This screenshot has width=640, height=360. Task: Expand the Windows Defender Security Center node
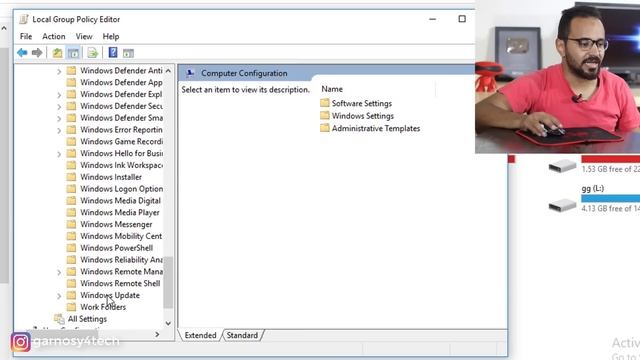point(59,107)
